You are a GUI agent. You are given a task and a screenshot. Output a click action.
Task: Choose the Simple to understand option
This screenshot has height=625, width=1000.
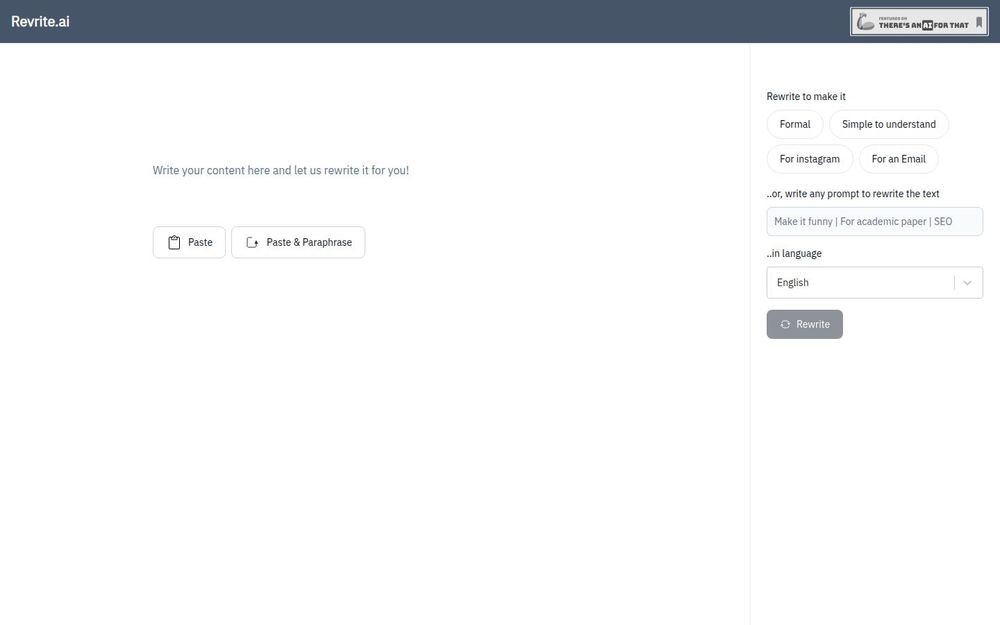pos(888,124)
